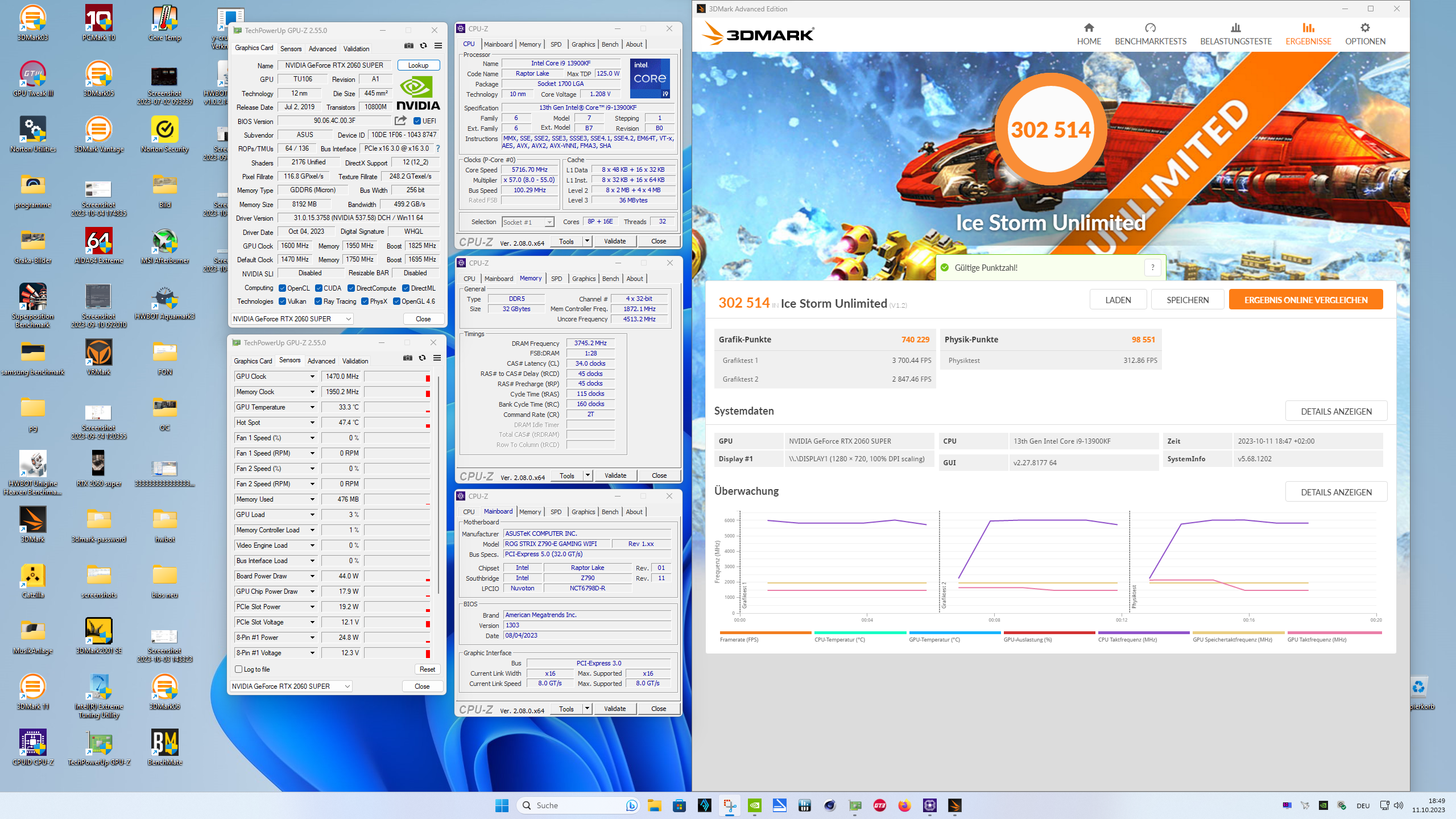Click Windows Start button on taskbar
Screen dimensions: 1456x819
click(502, 805)
